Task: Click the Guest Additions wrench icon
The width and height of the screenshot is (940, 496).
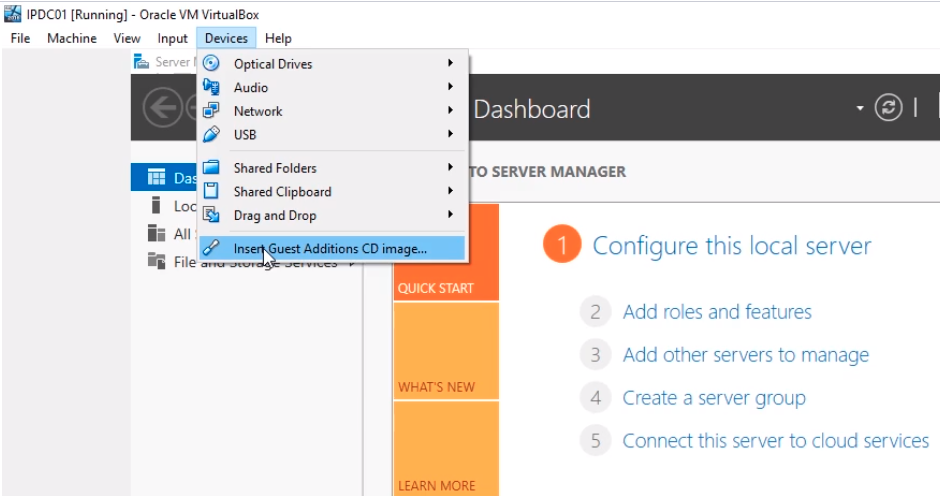Action: (x=211, y=248)
